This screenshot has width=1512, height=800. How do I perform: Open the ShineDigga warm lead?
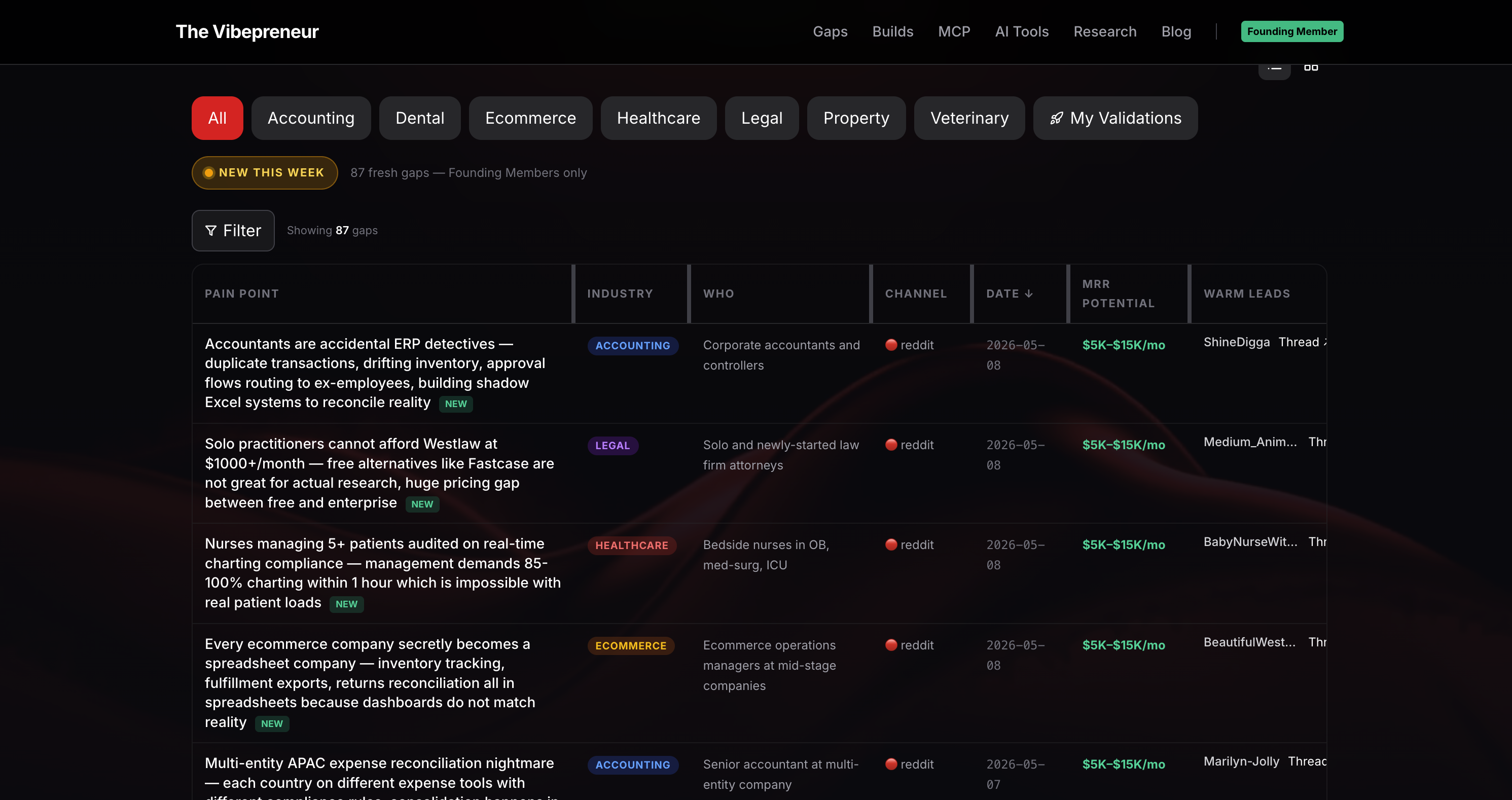pos(1237,342)
